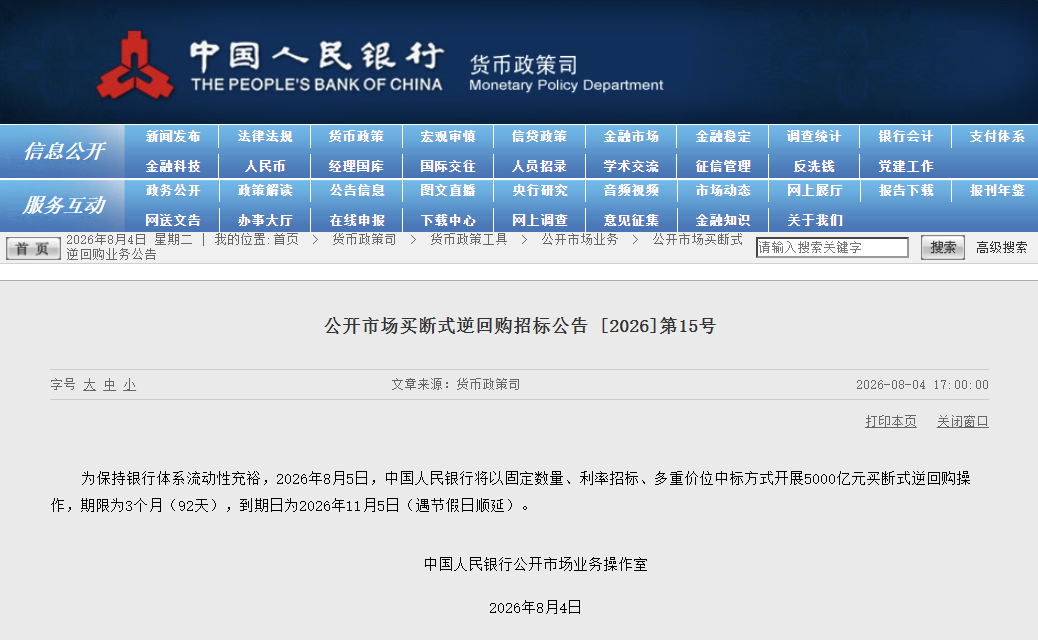Set font size to 大

click(x=89, y=385)
